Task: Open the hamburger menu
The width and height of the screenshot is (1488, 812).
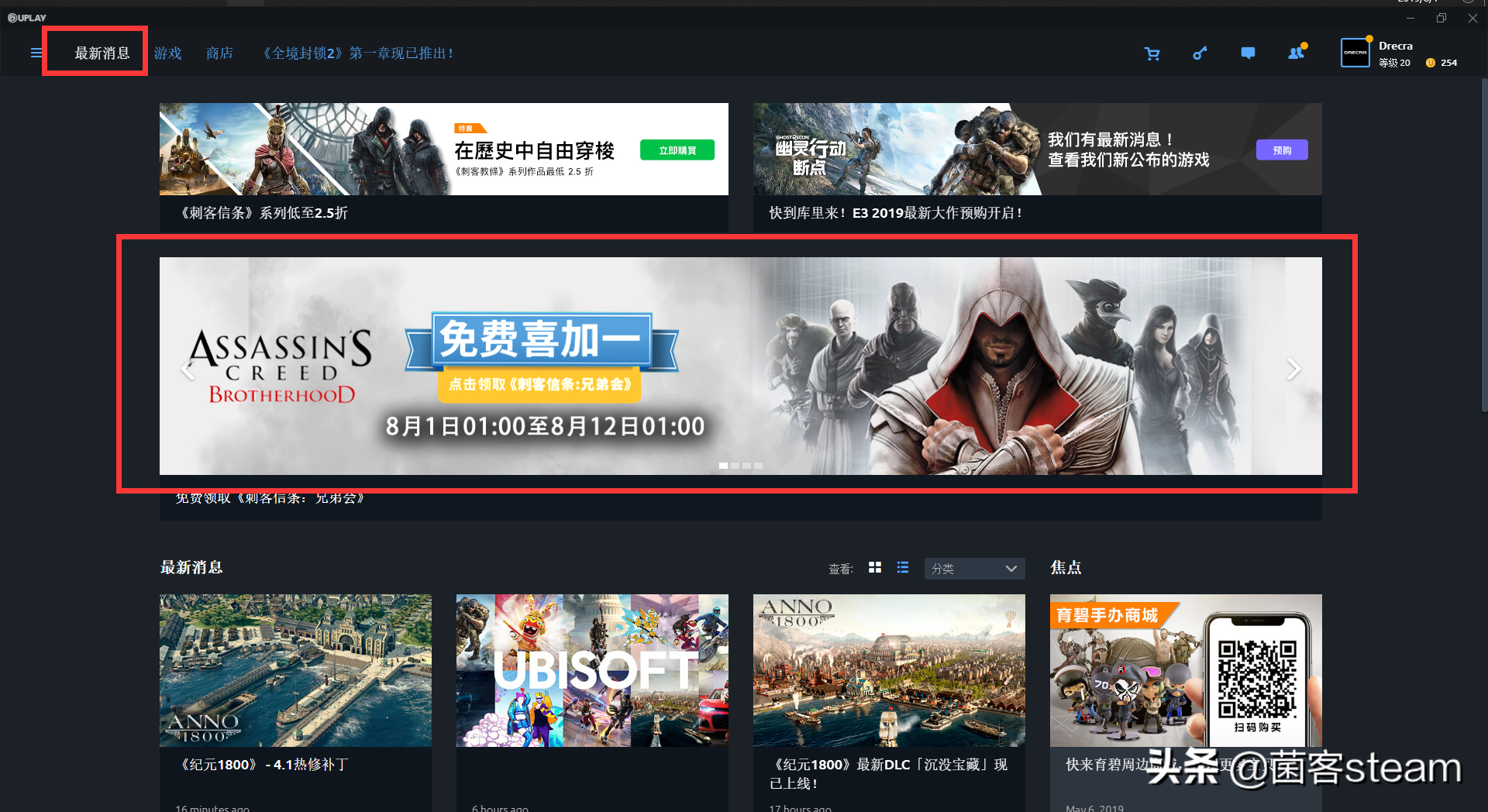Action: [36, 53]
